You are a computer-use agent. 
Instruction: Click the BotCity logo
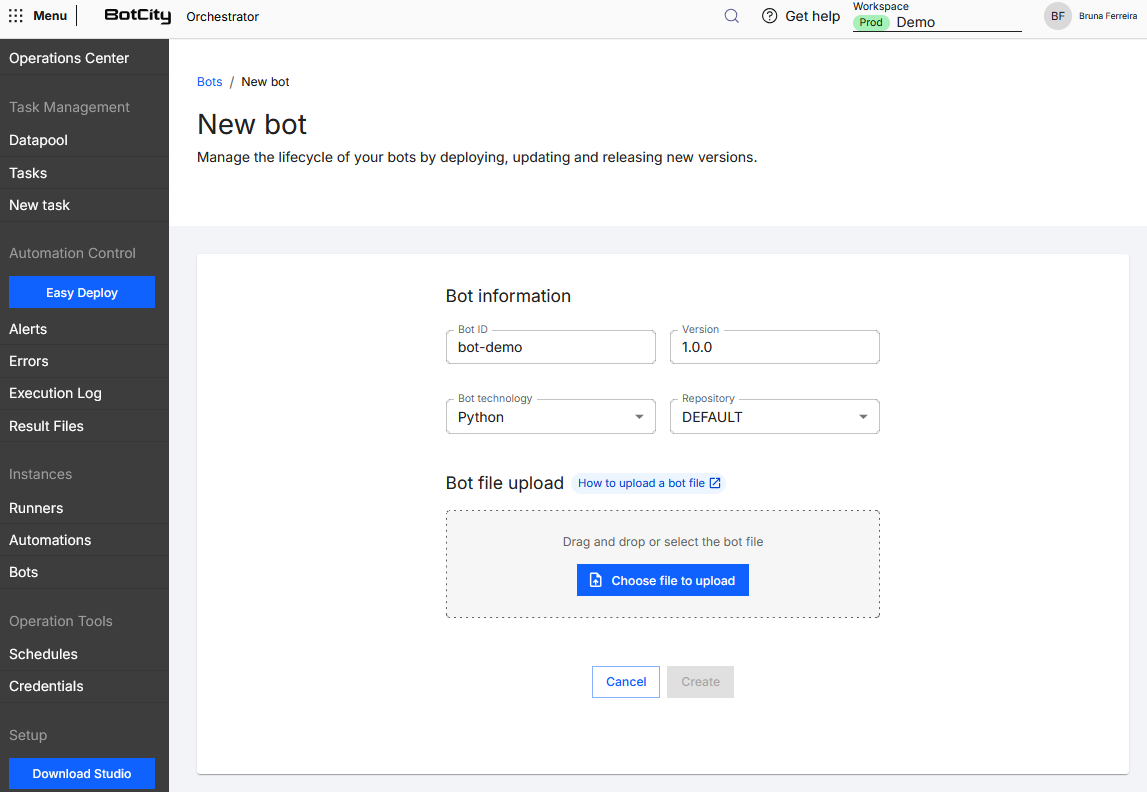click(x=138, y=16)
